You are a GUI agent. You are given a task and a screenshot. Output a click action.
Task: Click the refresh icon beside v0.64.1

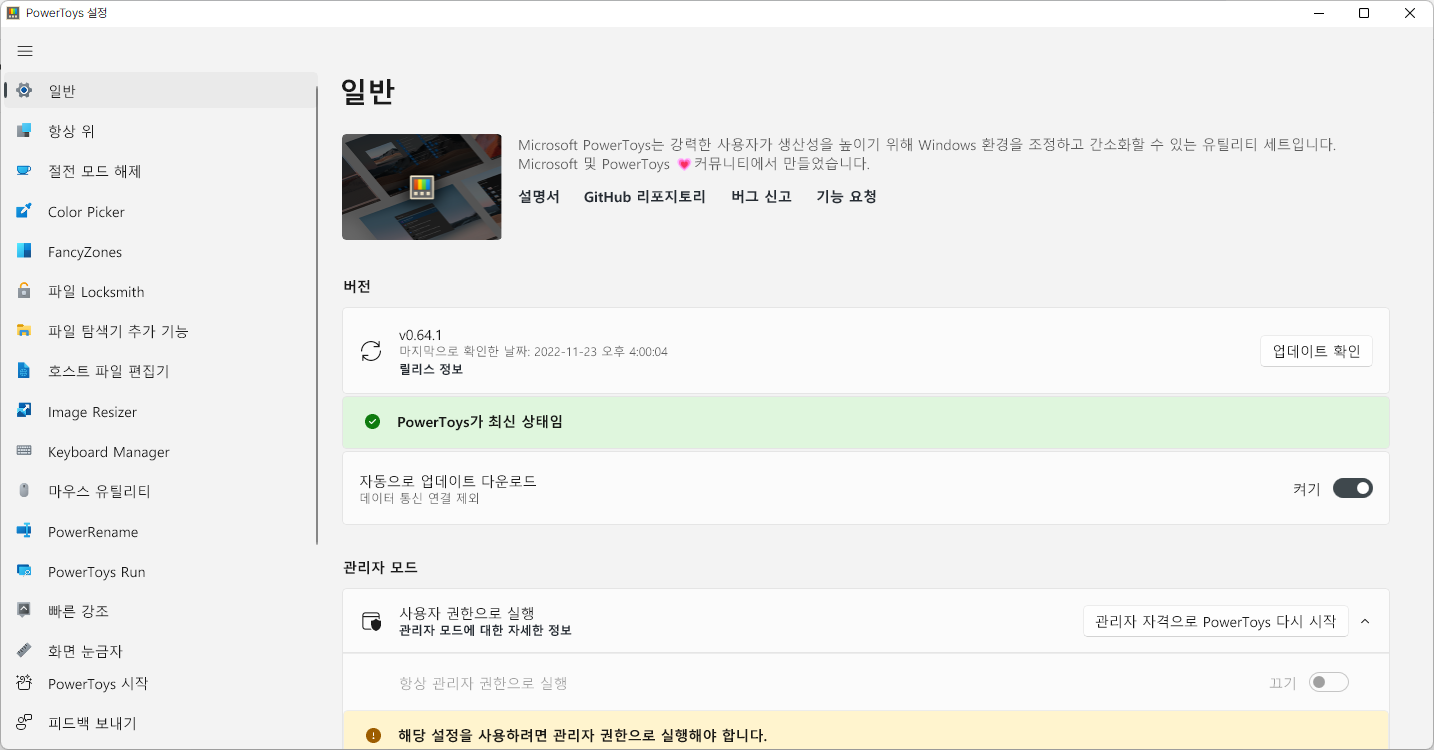coord(371,351)
